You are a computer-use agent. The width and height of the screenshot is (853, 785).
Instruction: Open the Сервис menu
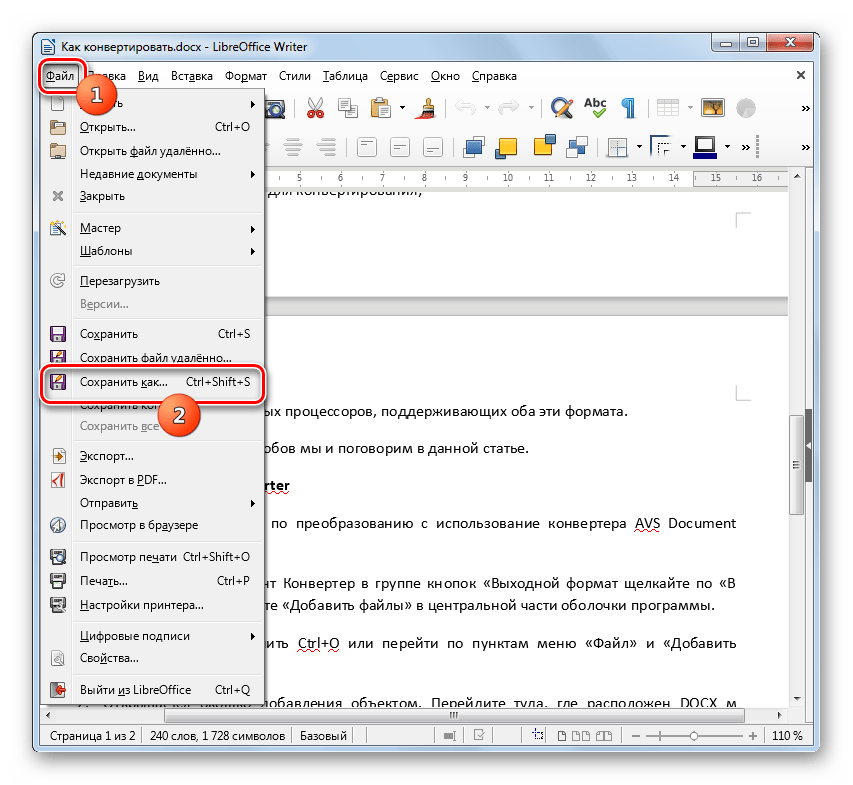pos(399,76)
